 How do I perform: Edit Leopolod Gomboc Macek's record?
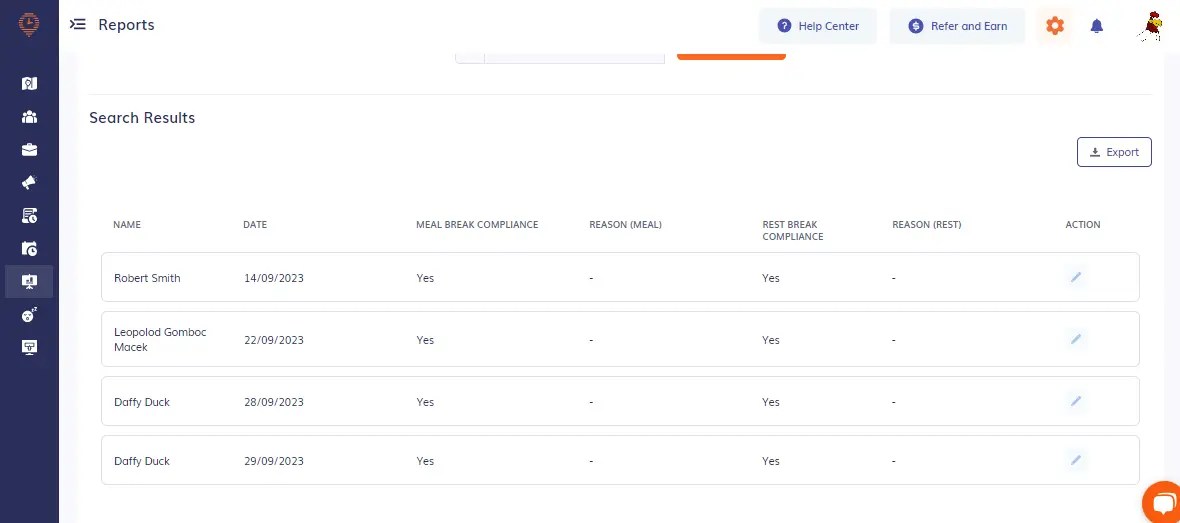click(1076, 340)
